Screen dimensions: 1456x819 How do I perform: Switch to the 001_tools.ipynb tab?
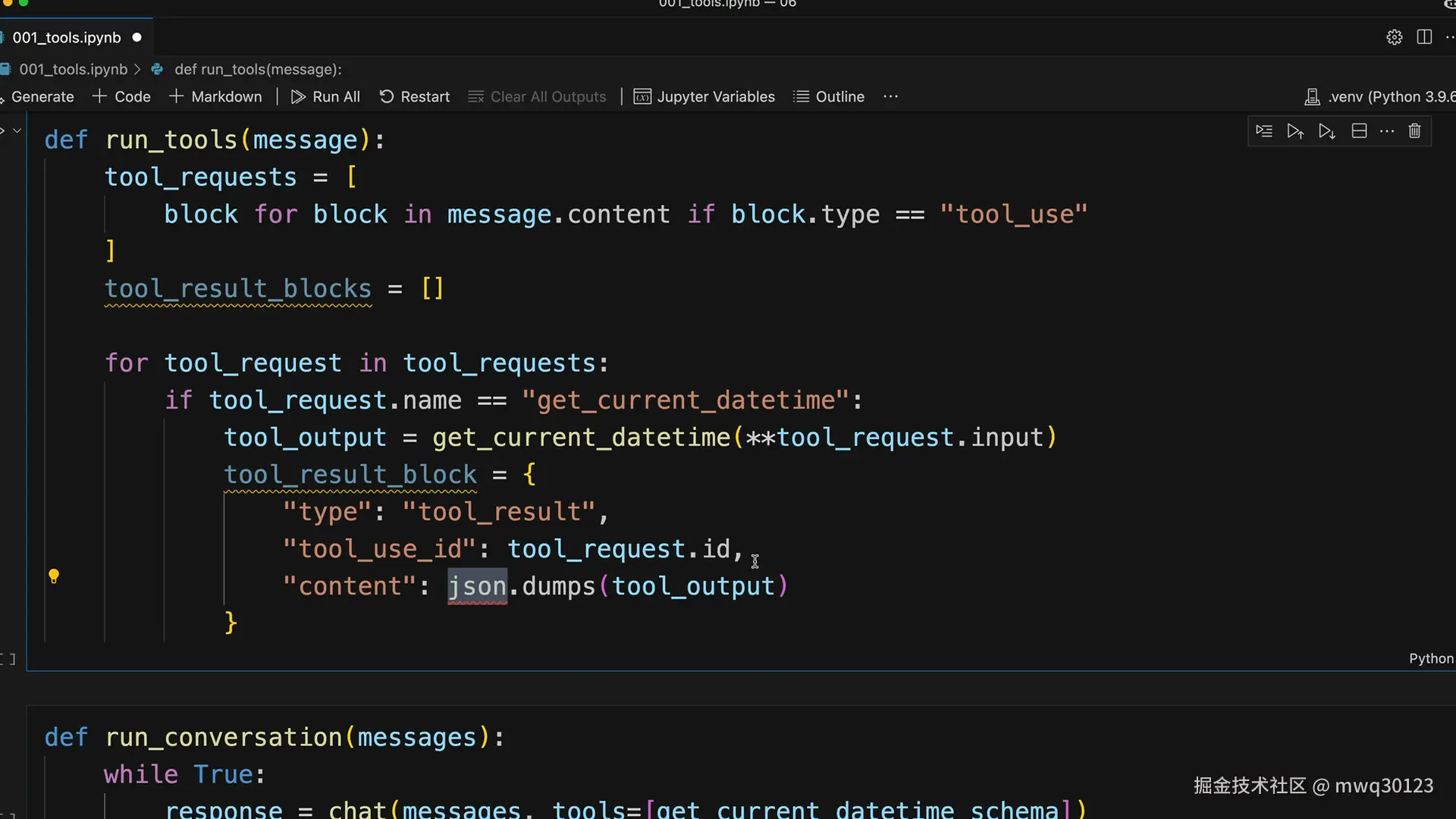[67, 37]
